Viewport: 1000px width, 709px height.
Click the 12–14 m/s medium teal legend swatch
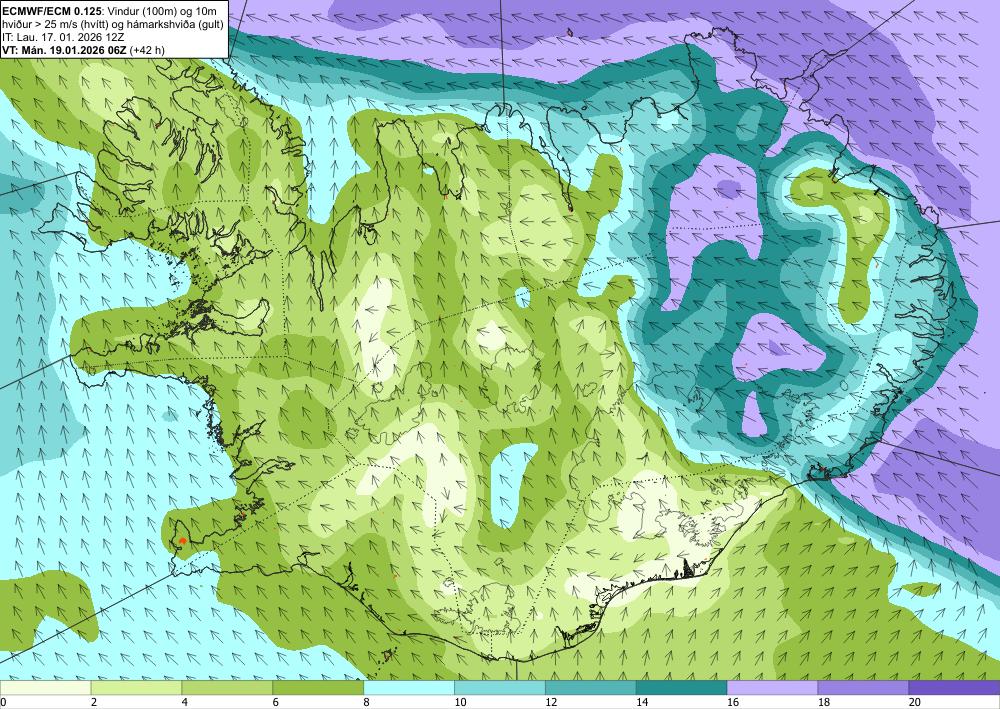tap(591, 688)
